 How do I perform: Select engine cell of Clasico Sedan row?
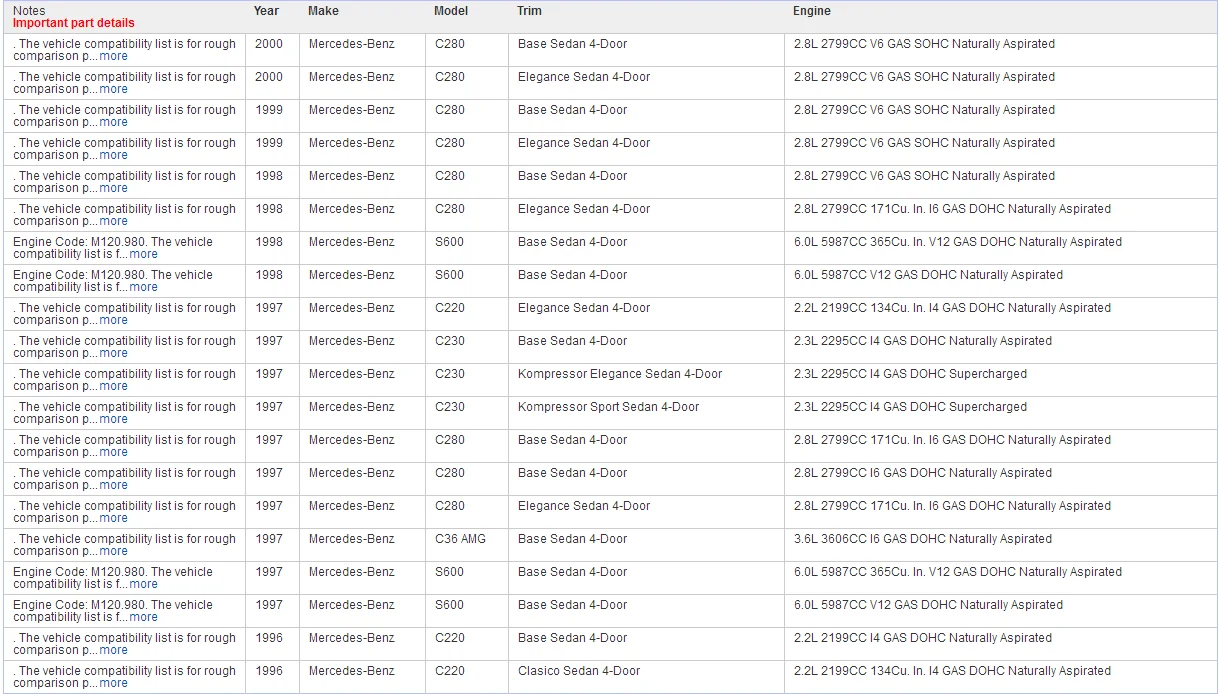pos(952,671)
